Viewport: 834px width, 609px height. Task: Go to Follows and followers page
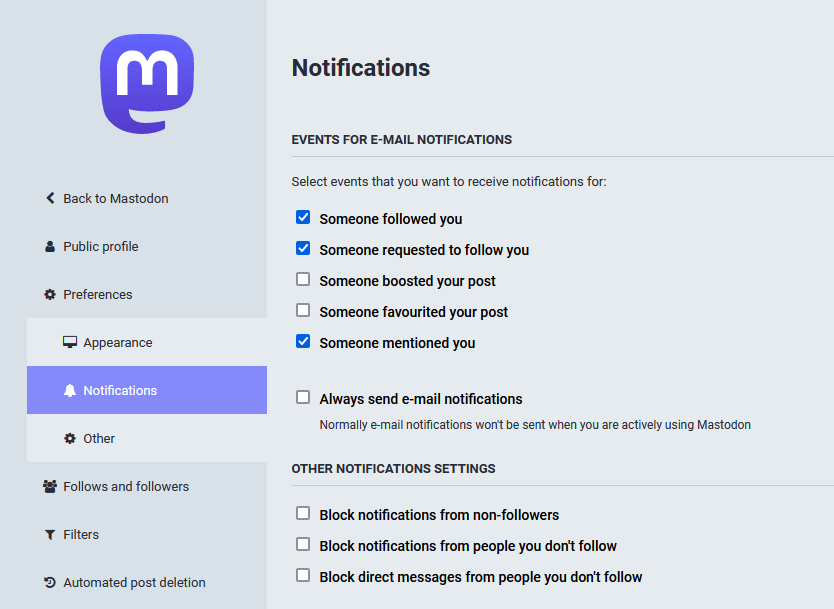[x=126, y=486]
